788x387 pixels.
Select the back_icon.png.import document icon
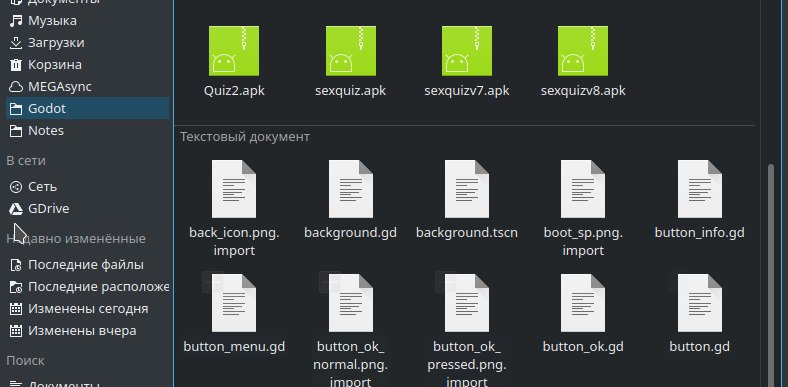point(234,189)
